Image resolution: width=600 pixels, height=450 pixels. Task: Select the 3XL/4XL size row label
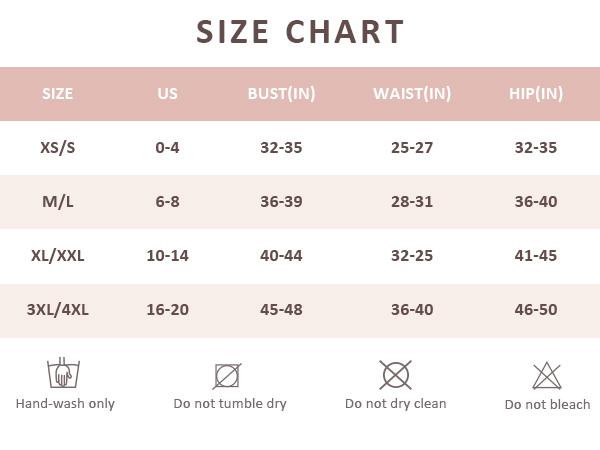point(58,309)
